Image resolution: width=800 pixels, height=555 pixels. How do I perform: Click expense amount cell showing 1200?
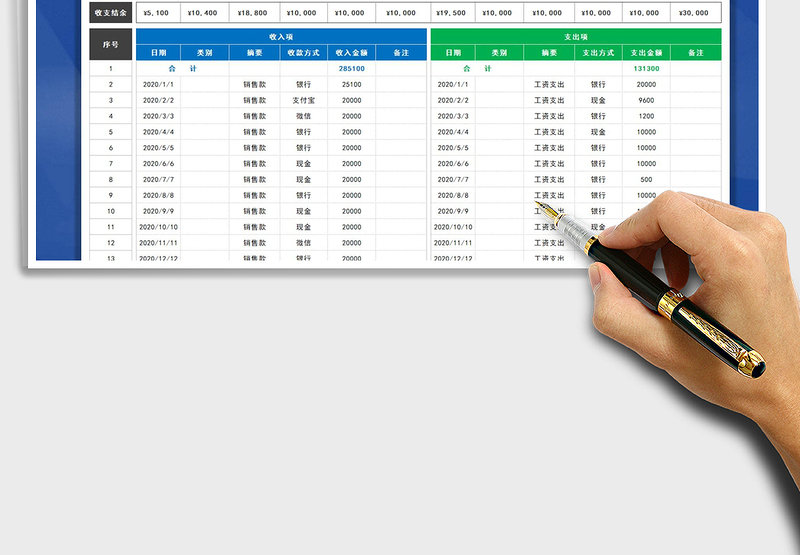point(646,116)
